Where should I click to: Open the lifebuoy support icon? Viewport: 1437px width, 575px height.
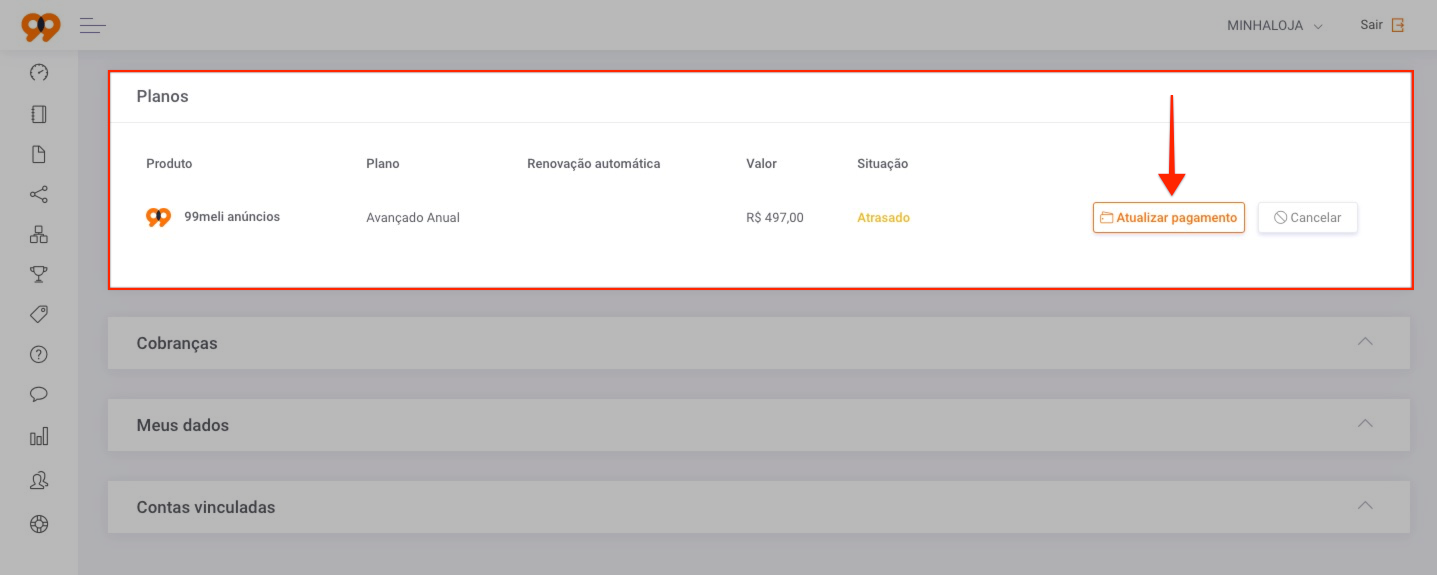point(39,523)
